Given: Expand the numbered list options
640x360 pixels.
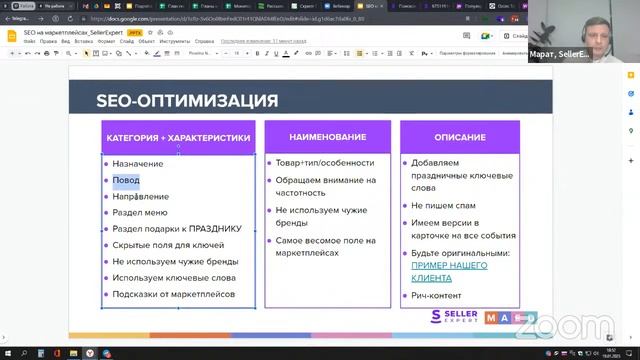Looking at the screenshot, I should (382, 53).
